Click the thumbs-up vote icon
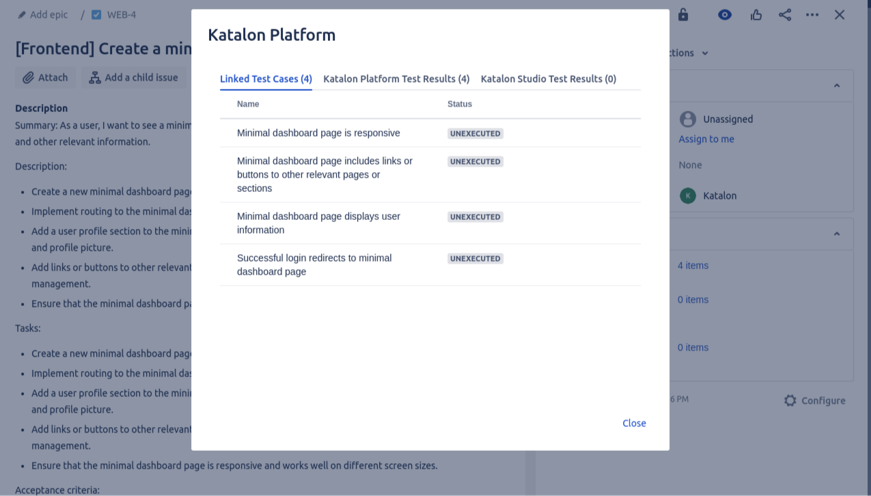871x496 pixels. point(755,15)
